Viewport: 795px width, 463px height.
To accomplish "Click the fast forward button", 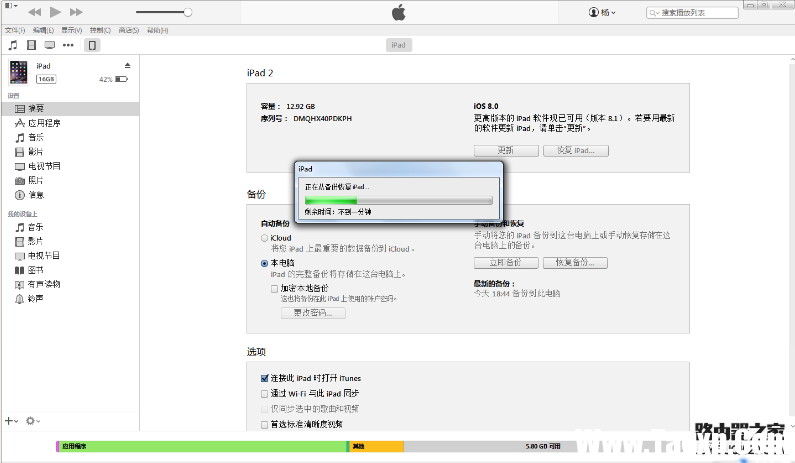I will (x=76, y=12).
